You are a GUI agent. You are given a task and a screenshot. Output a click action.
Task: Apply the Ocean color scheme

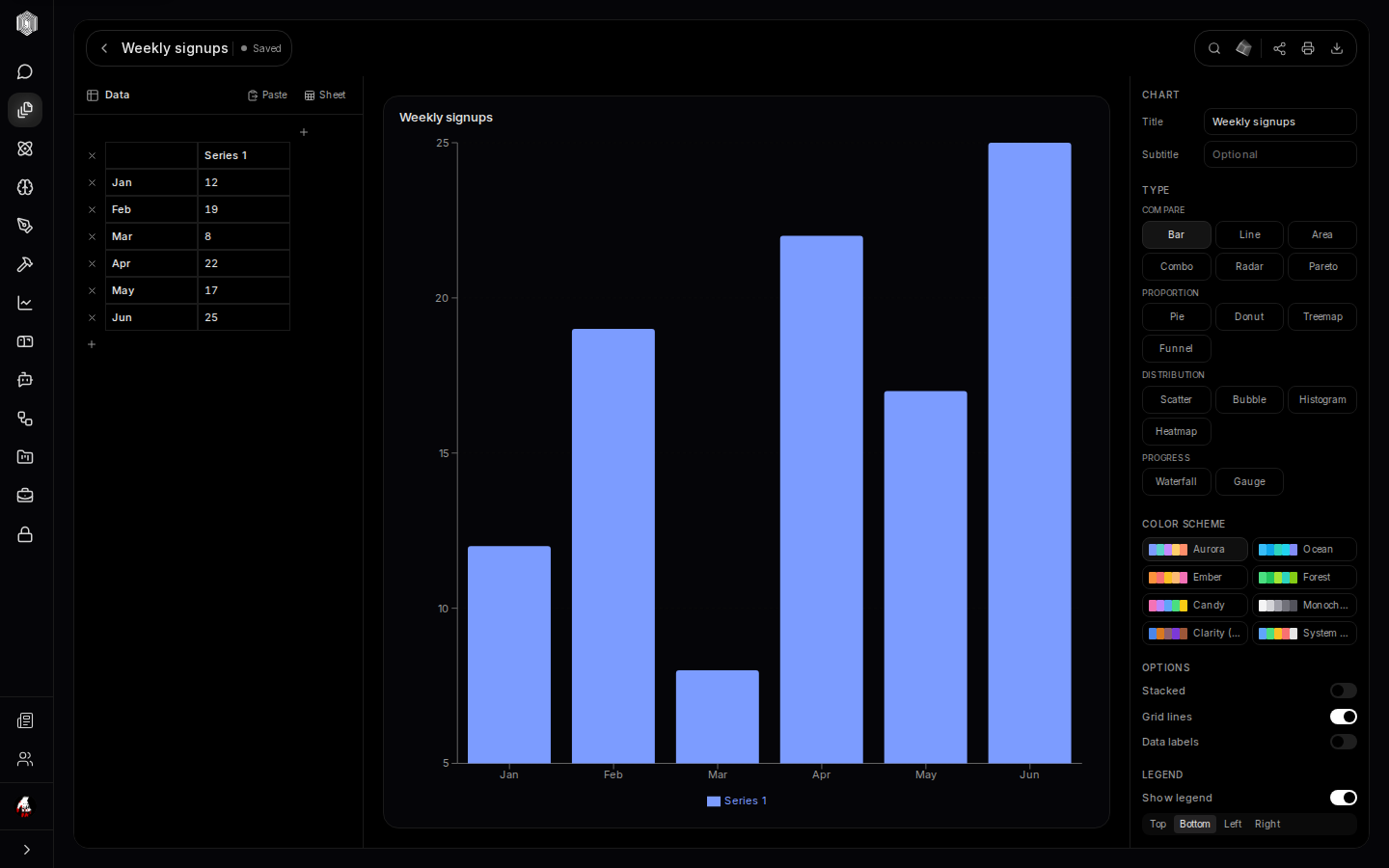pos(1304,549)
